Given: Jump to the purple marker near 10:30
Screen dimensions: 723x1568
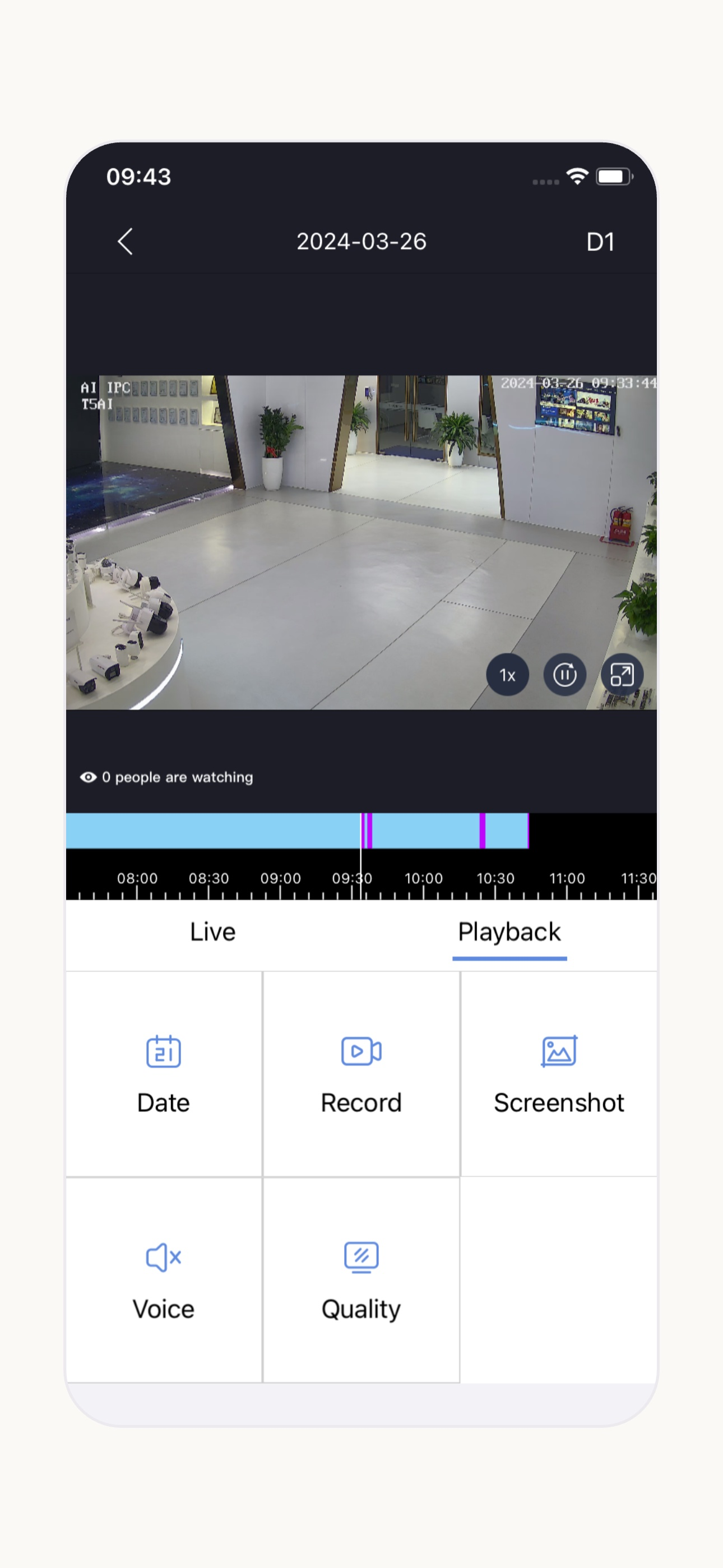Looking at the screenshot, I should (482, 831).
